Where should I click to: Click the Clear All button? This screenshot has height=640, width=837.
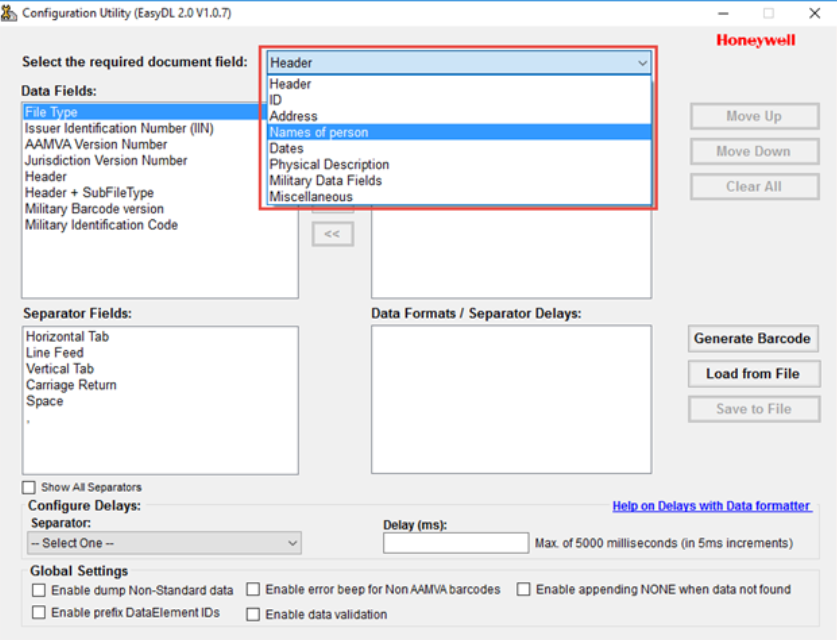[x=754, y=187]
